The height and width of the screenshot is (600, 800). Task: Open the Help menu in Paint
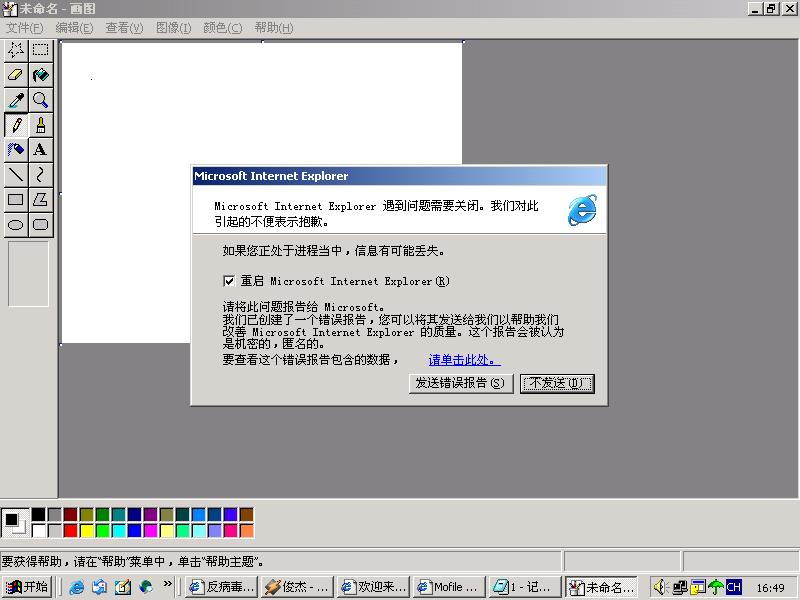tap(274, 28)
